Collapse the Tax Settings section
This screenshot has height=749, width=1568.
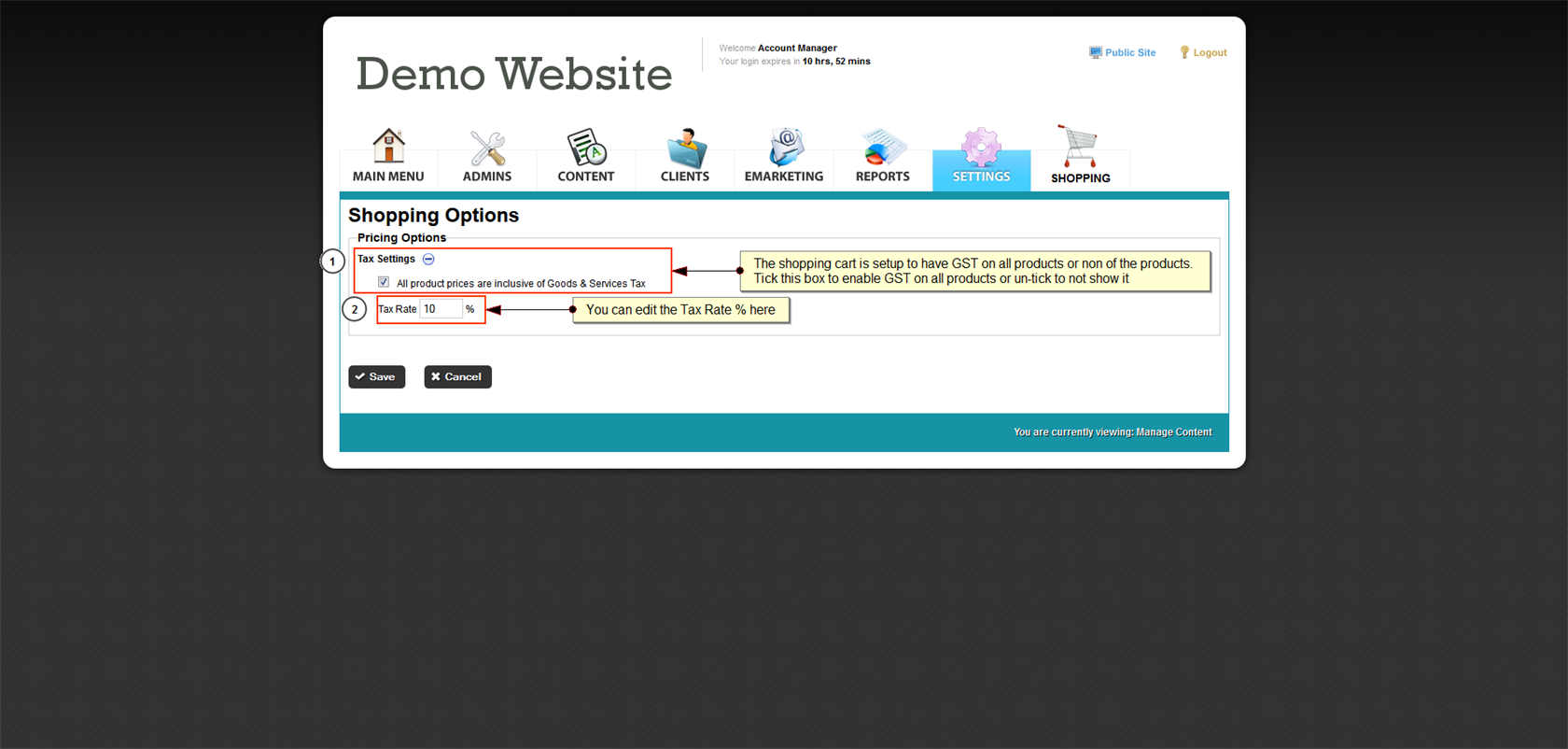pyautogui.click(x=428, y=260)
